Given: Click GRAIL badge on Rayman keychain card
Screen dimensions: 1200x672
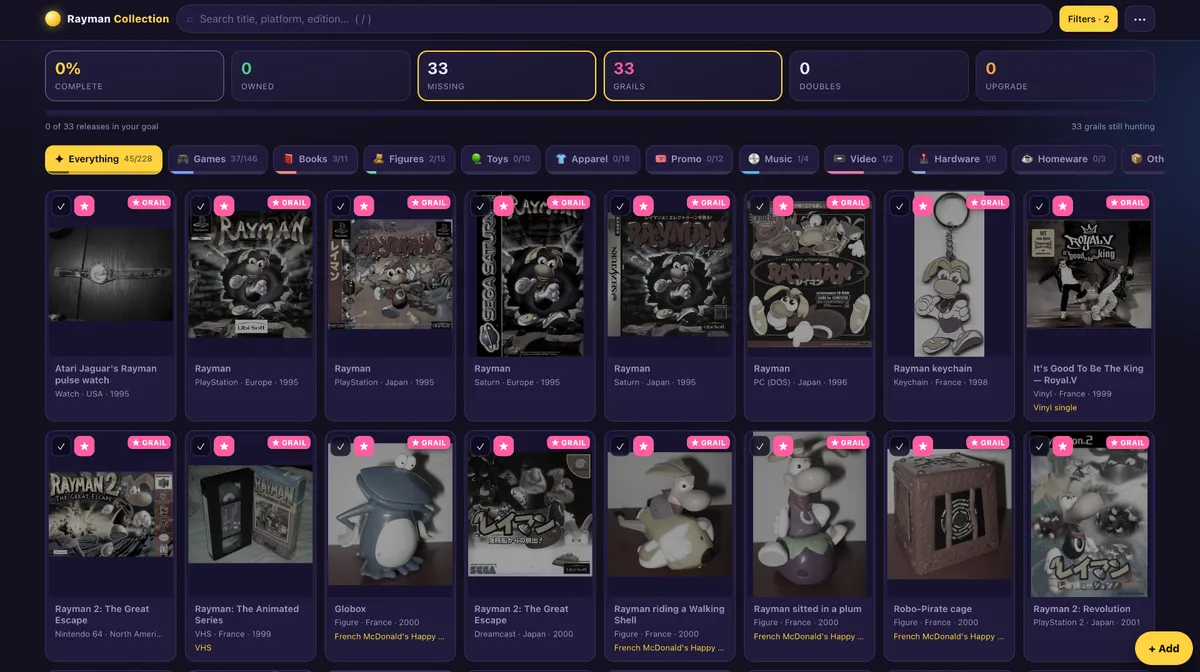Looking at the screenshot, I should pyautogui.click(x=988, y=202).
